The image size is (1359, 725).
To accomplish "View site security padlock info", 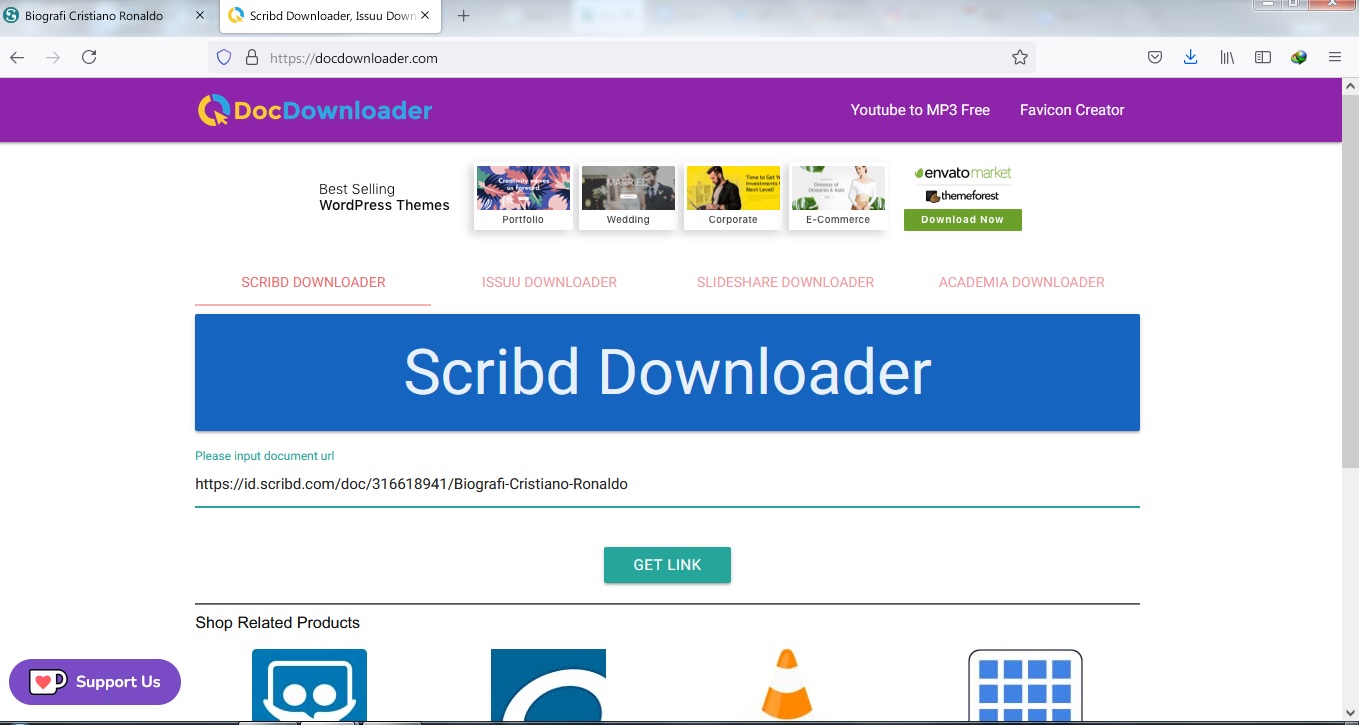I will point(251,58).
